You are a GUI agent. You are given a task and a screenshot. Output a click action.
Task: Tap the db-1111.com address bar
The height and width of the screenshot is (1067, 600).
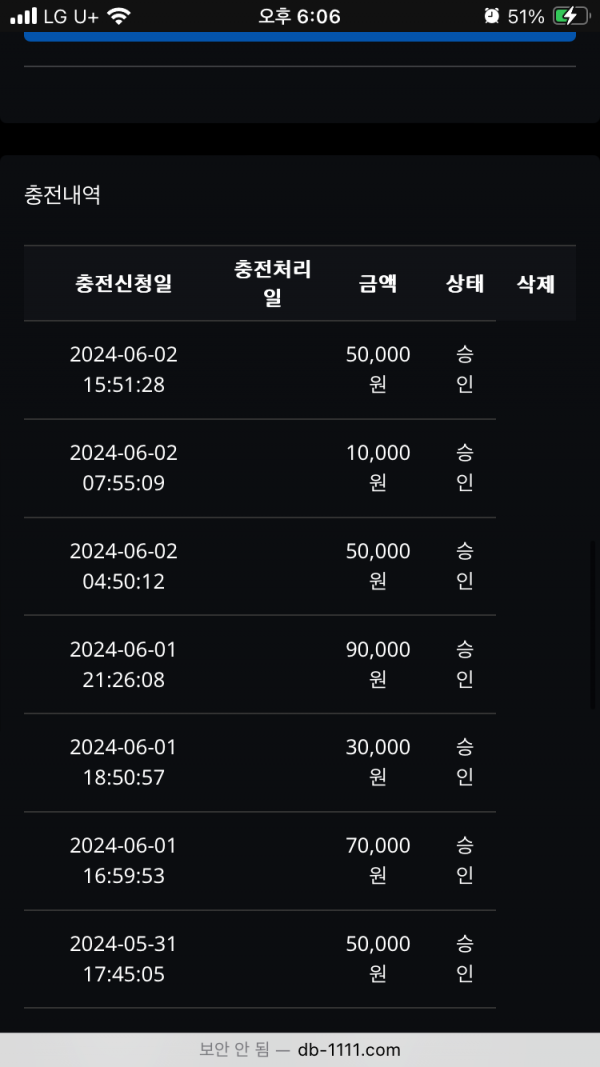(300, 1050)
